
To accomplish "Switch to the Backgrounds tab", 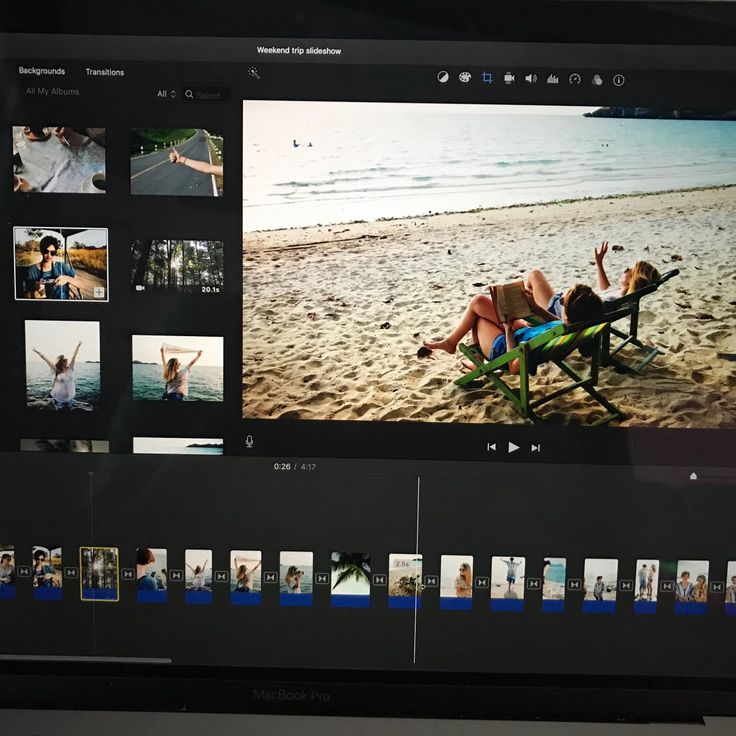I will 42,71.
